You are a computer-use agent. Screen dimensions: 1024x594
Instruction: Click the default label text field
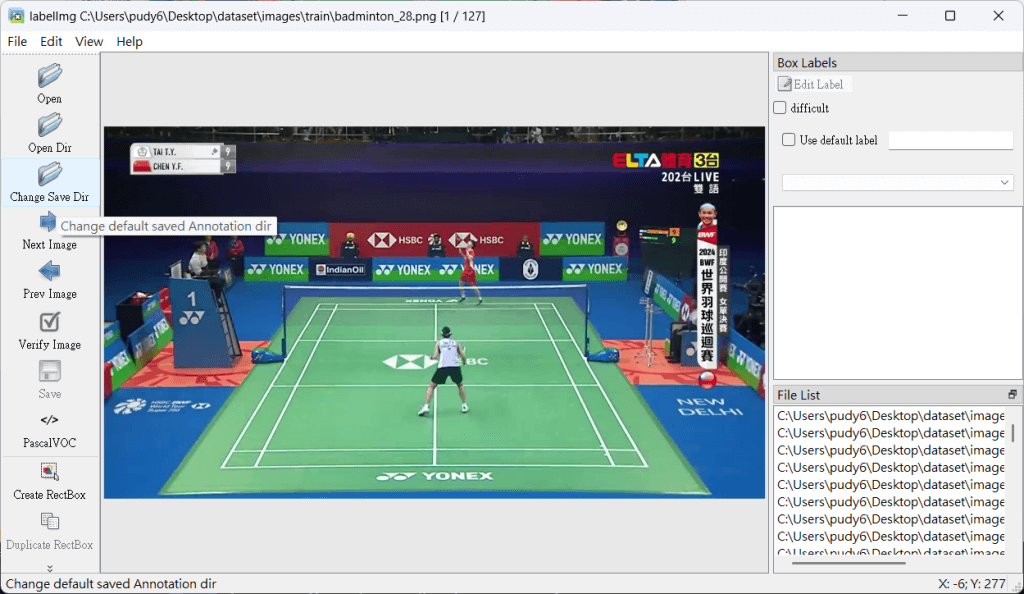click(x=950, y=141)
